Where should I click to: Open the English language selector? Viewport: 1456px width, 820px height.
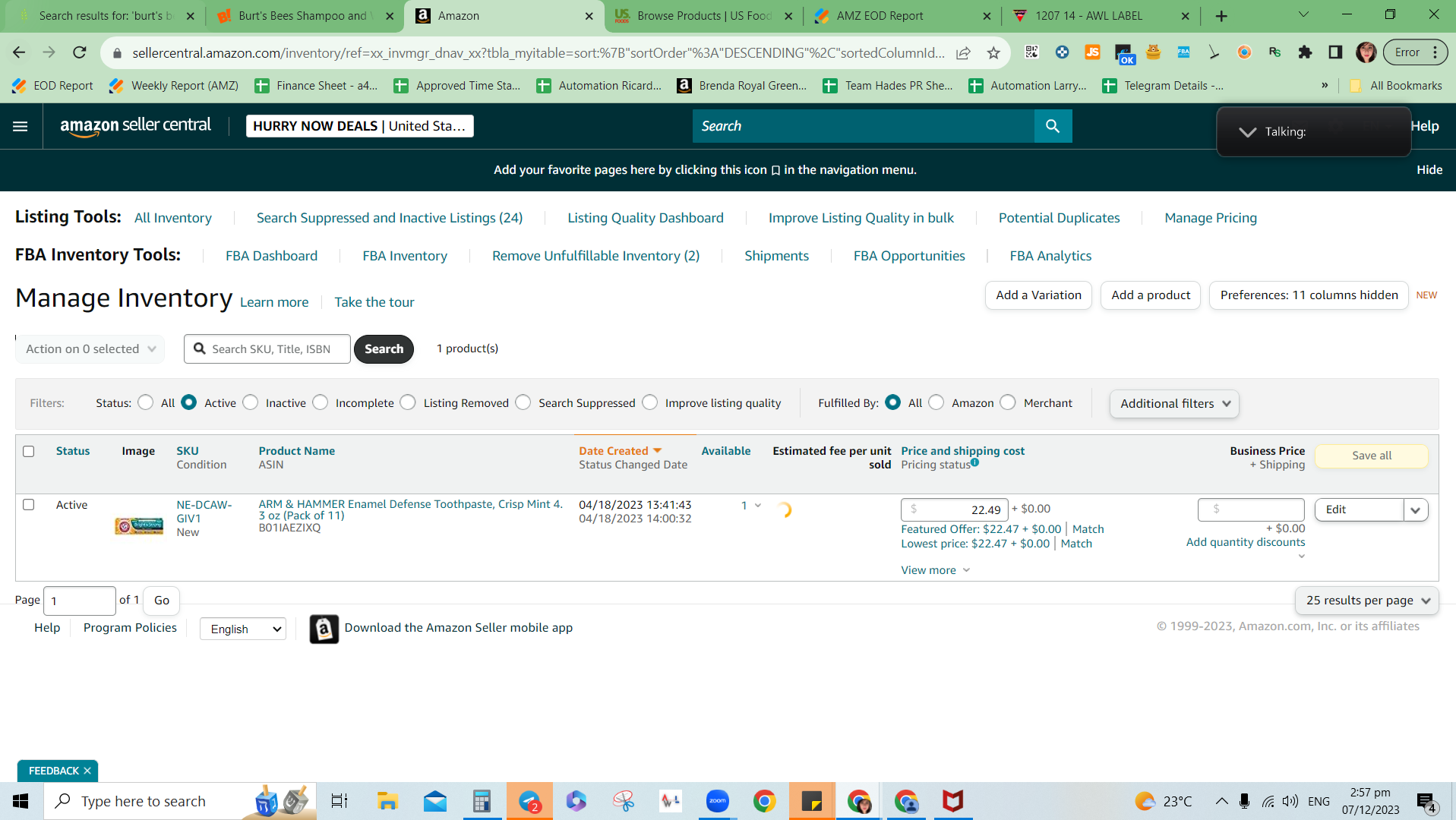tap(243, 629)
